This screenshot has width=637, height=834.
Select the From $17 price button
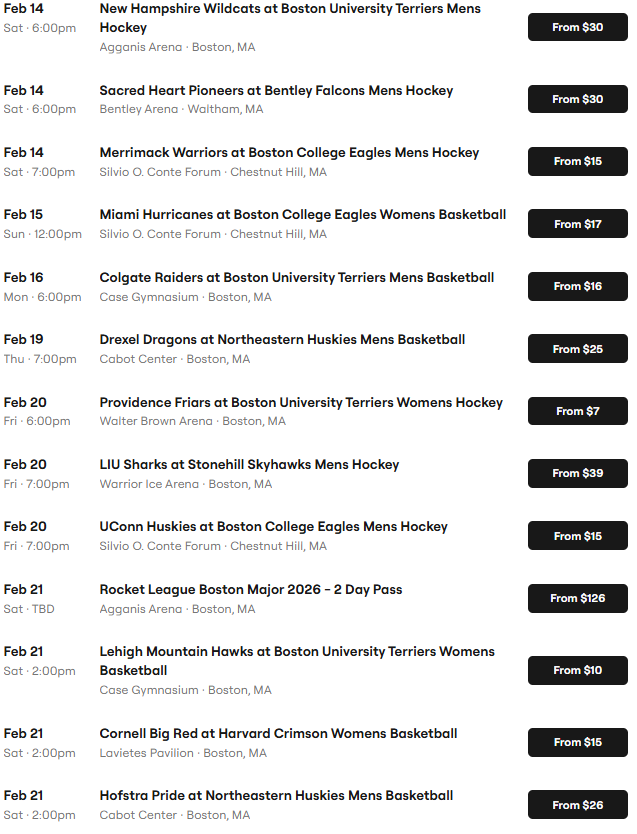point(577,224)
